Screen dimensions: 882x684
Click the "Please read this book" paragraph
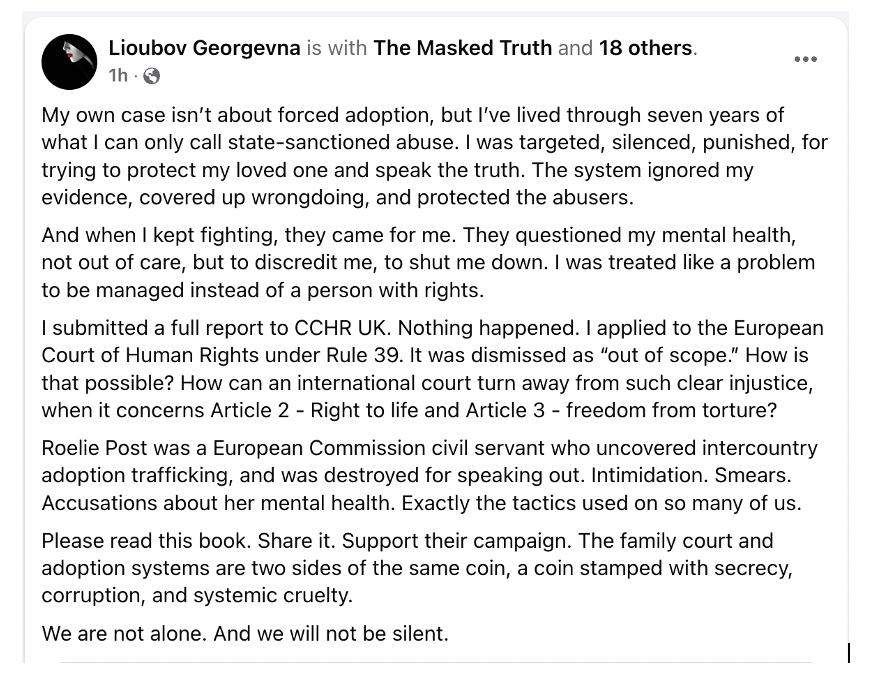tap(416, 568)
